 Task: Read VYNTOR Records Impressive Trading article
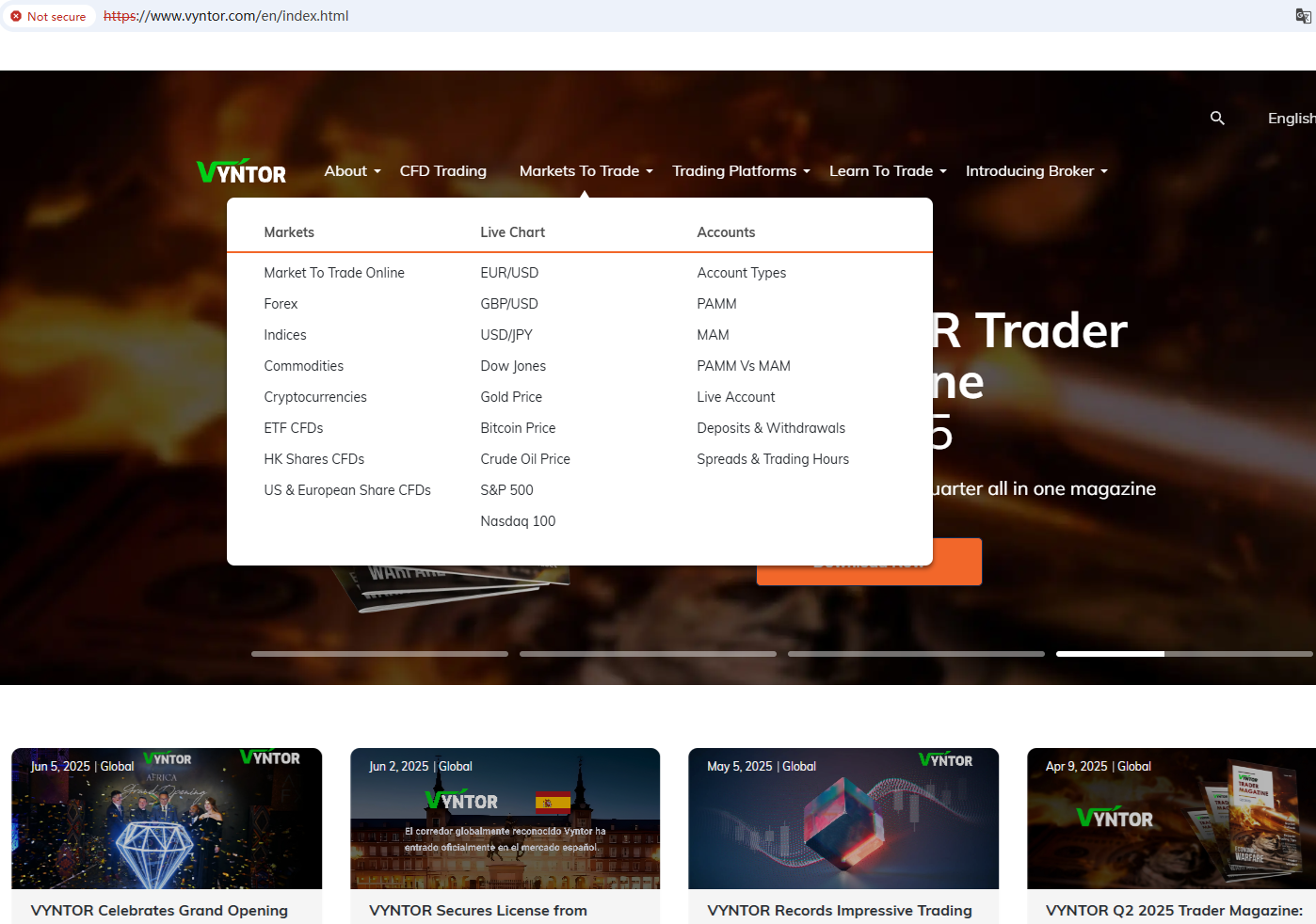pos(840,911)
